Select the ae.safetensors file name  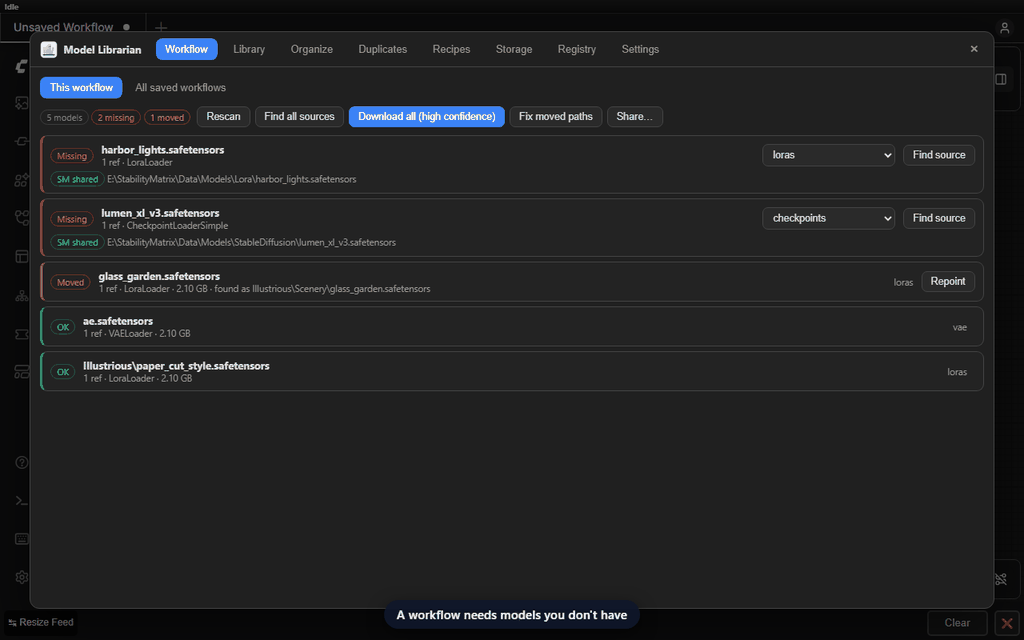118,321
